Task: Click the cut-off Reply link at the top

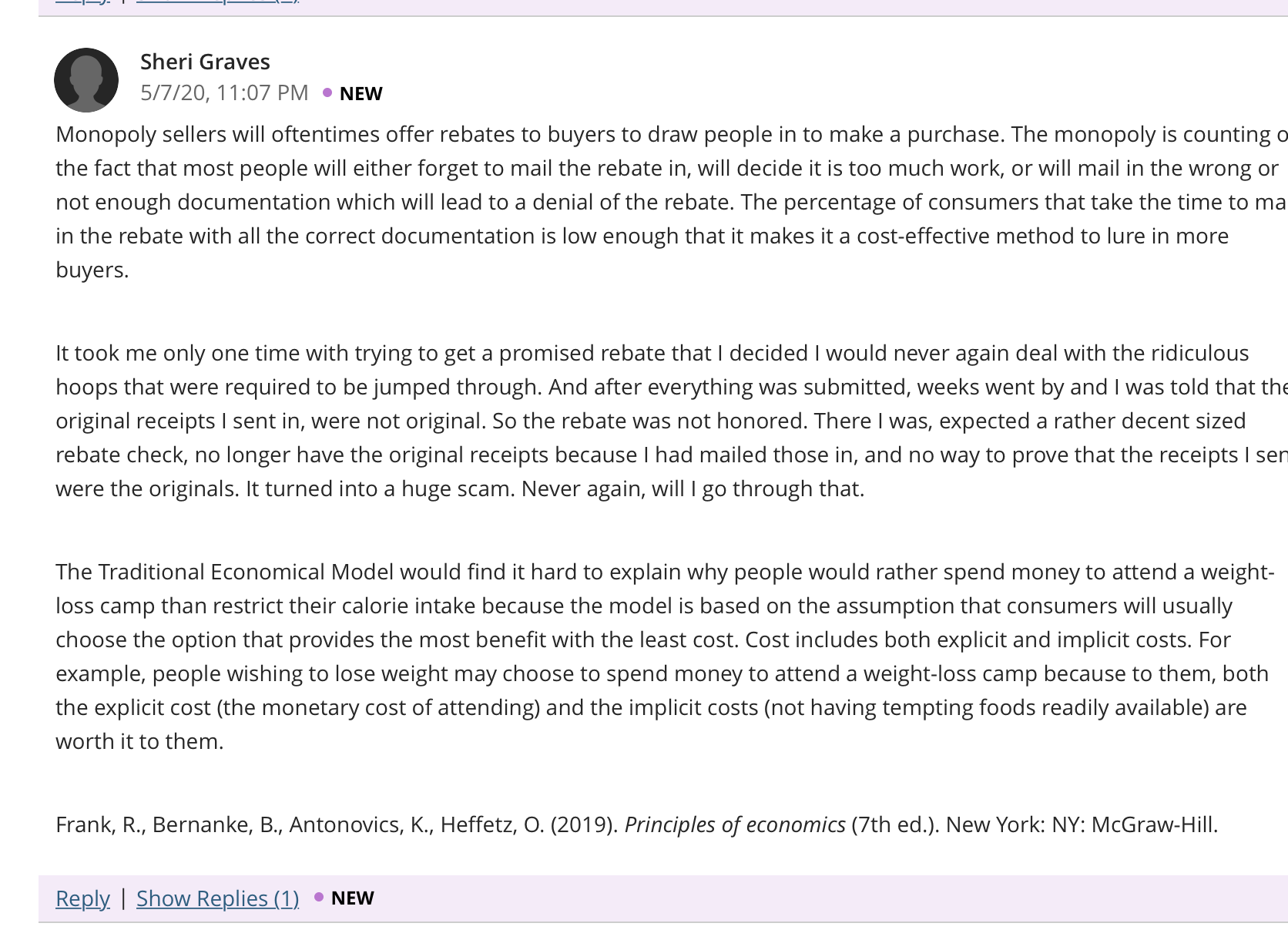Action: (x=82, y=2)
